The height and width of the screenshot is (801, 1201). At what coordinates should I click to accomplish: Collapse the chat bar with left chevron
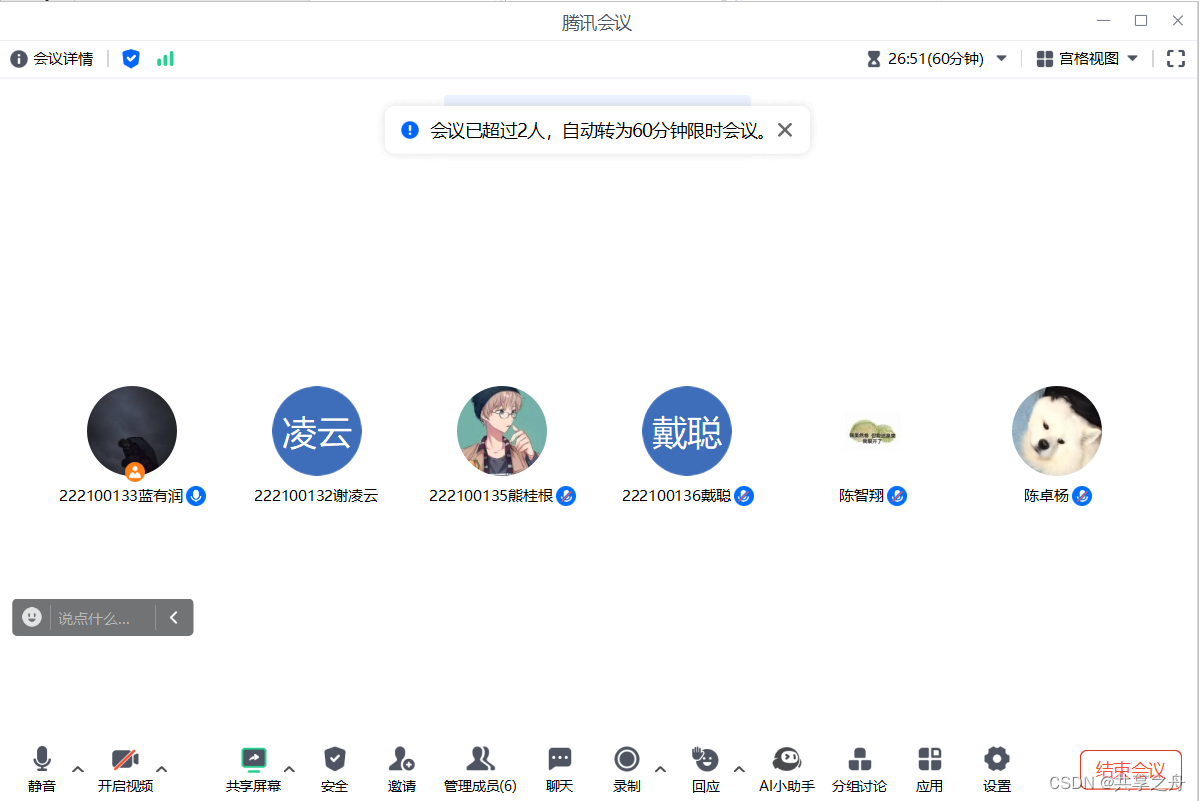(174, 617)
